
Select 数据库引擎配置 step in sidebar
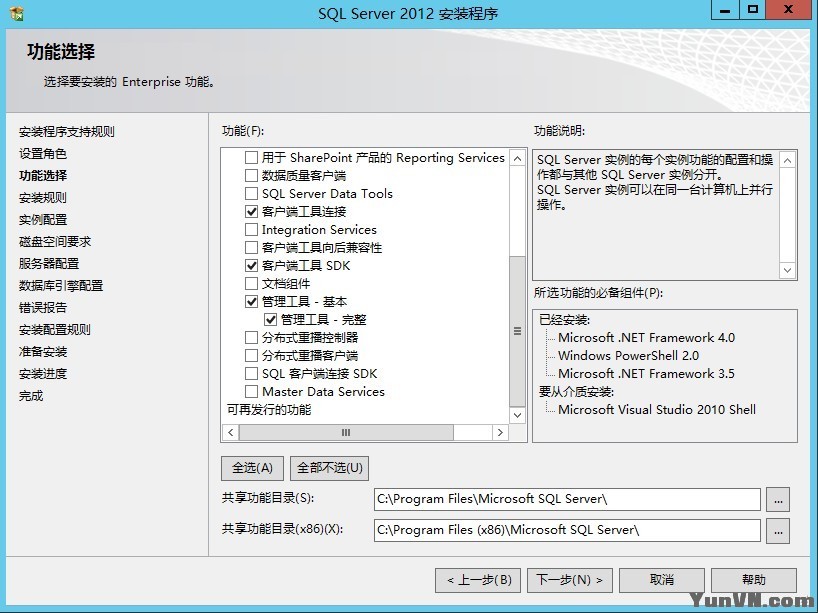point(61,285)
